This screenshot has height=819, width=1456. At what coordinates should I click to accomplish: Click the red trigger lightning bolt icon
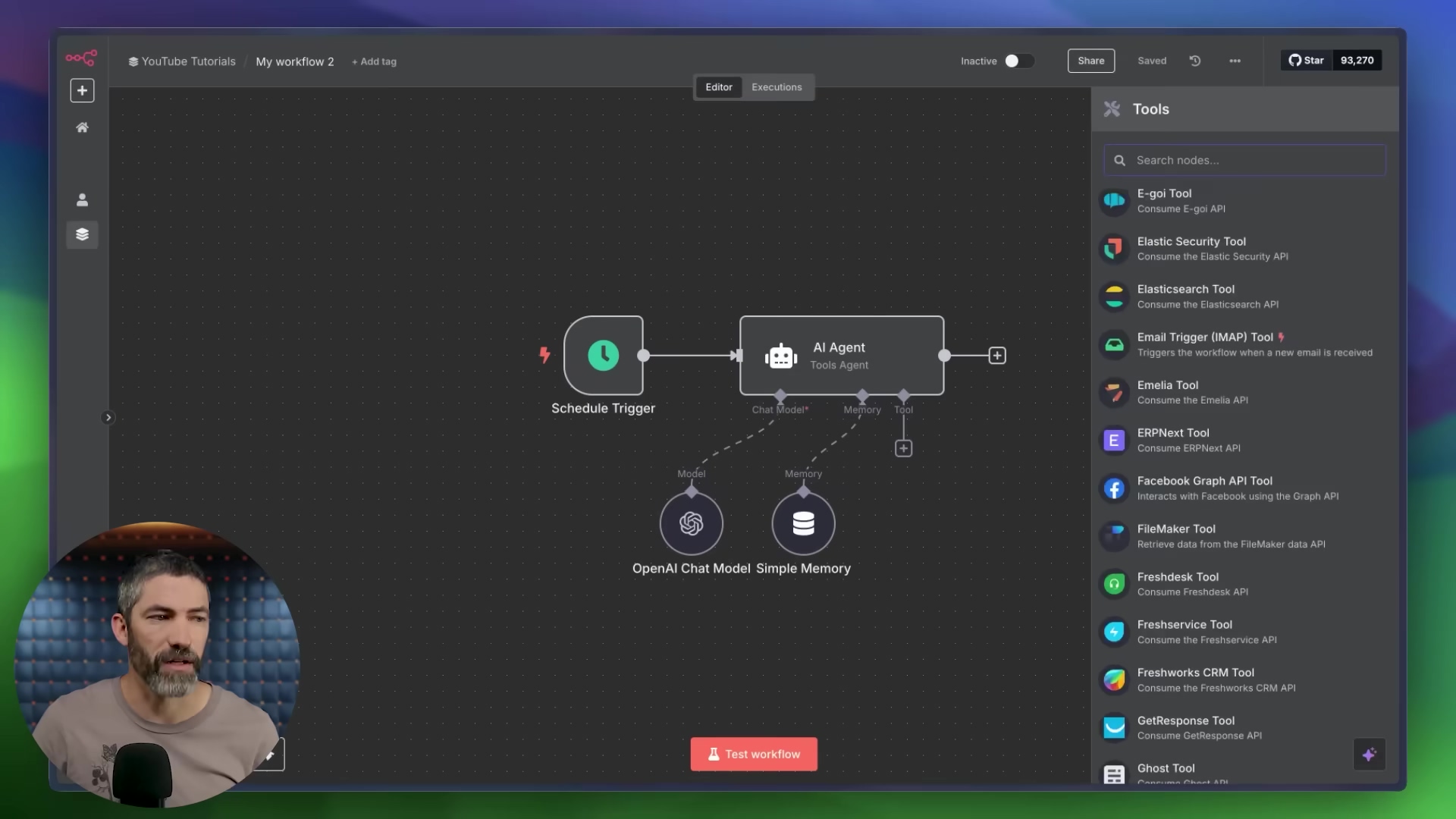[544, 354]
